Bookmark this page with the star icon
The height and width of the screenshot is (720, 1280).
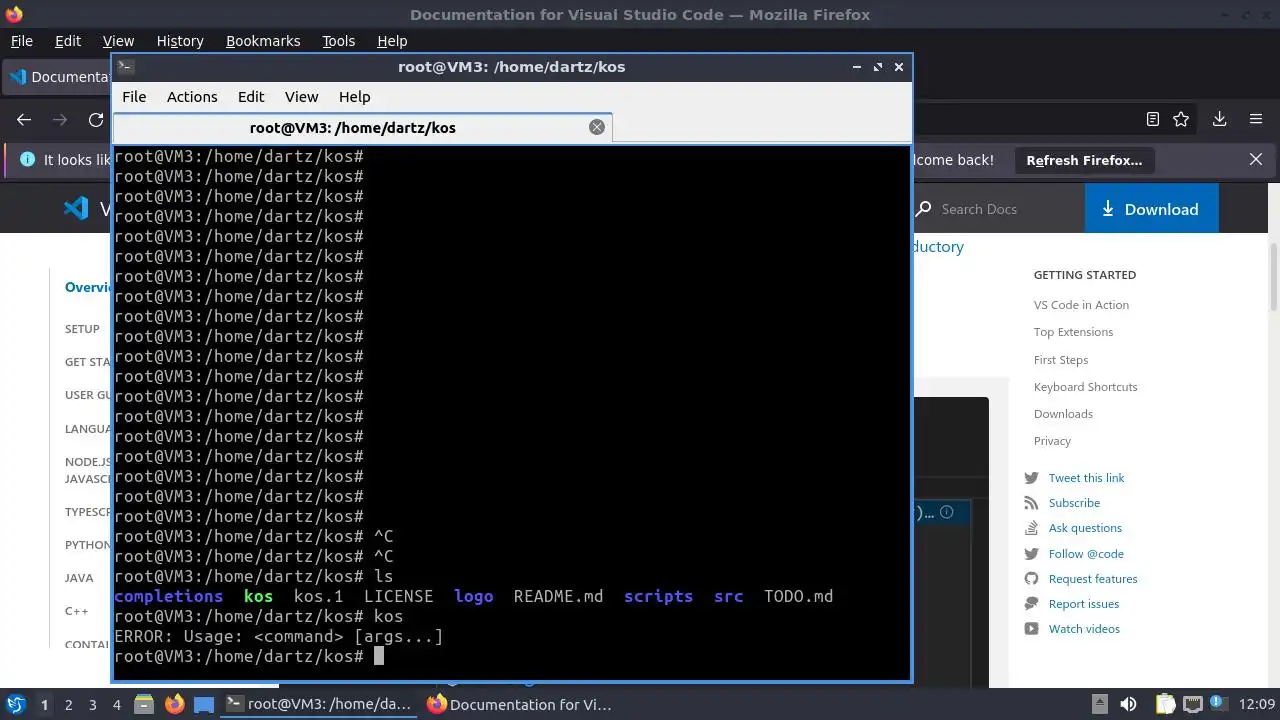(x=1181, y=119)
